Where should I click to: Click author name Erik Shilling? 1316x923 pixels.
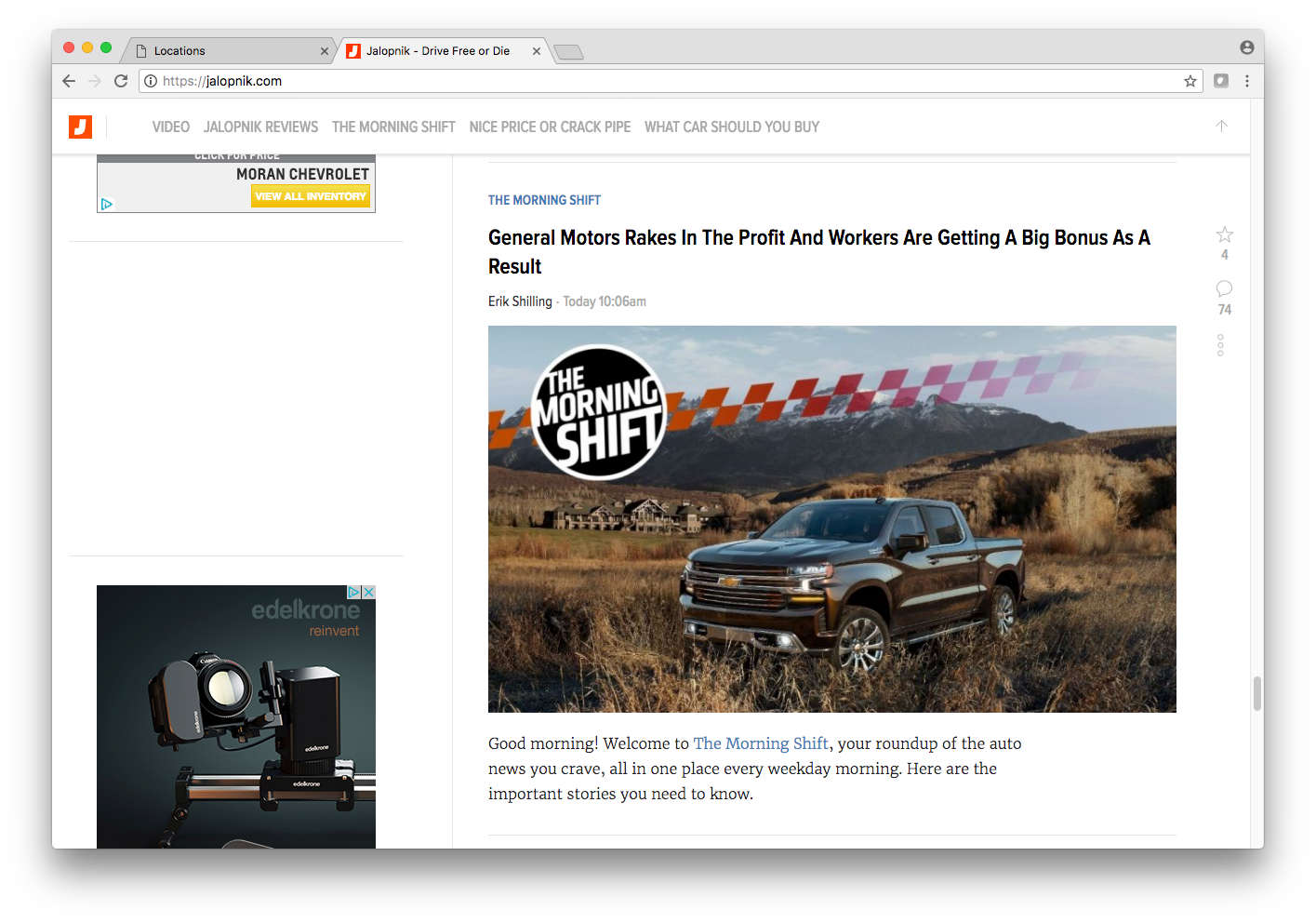tap(520, 301)
